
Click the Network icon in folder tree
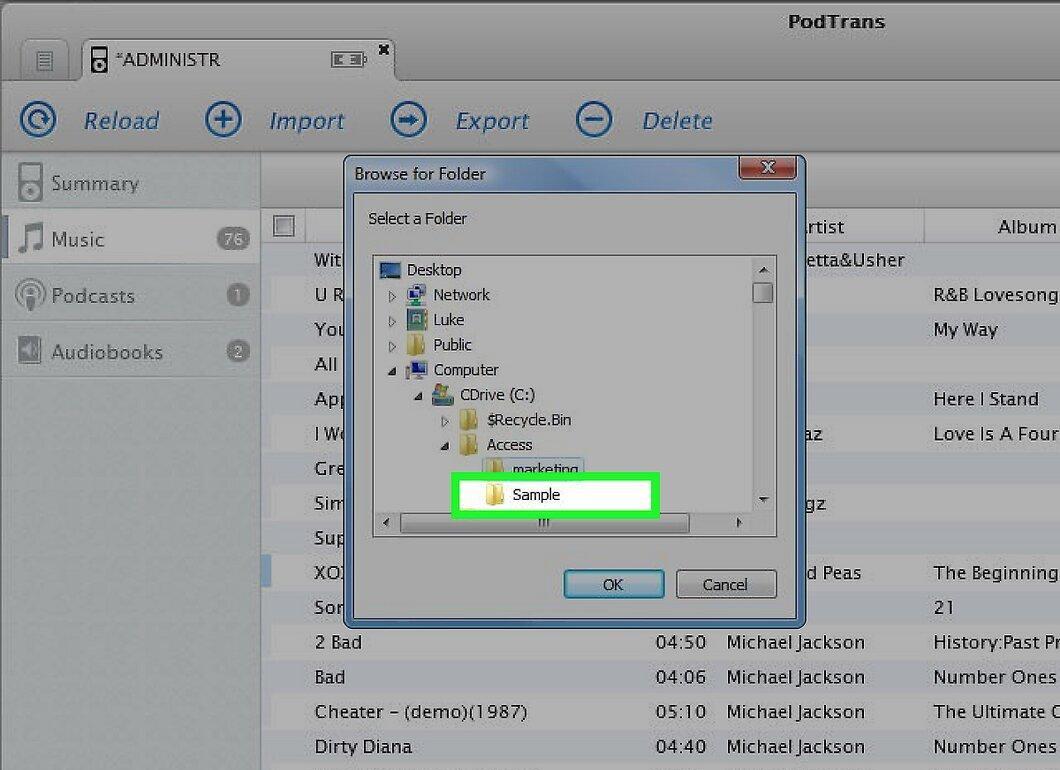[x=416, y=295]
